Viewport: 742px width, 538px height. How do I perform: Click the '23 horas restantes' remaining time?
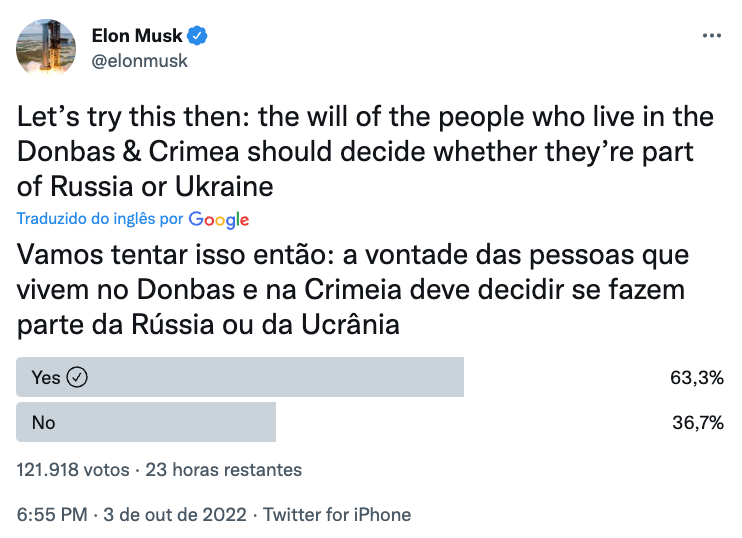(x=223, y=470)
